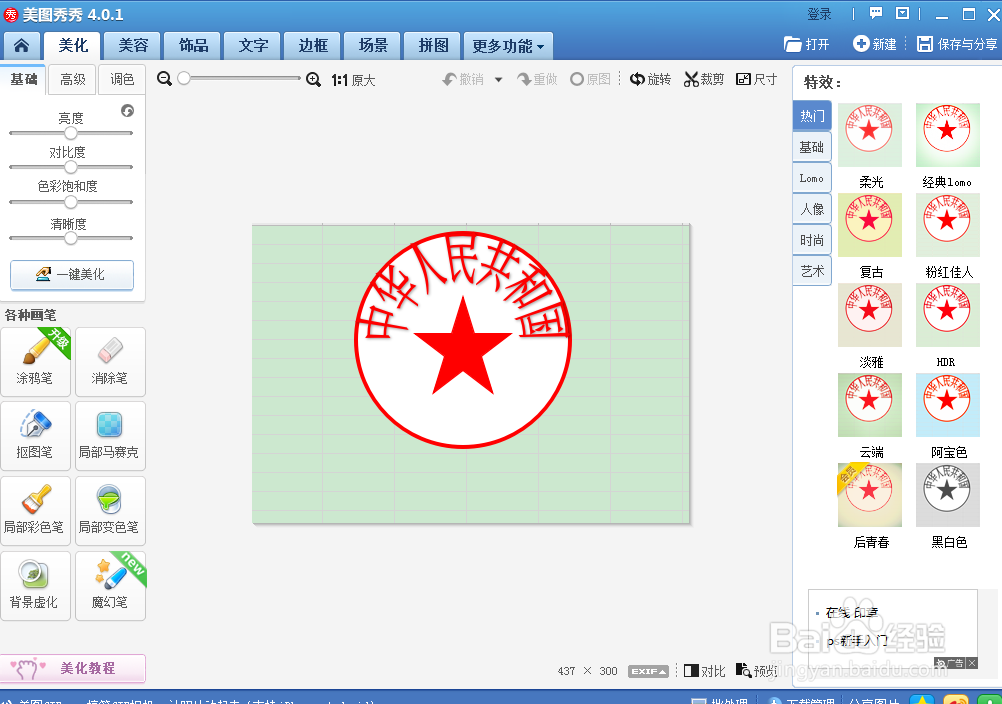Click 保存与分享 save and share

(x=957, y=44)
